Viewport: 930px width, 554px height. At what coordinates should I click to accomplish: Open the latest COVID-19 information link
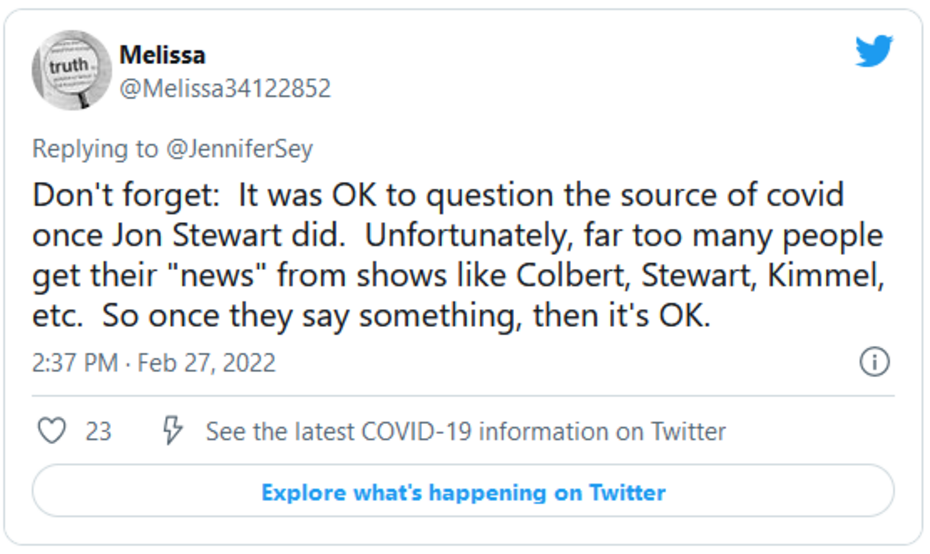(x=465, y=432)
